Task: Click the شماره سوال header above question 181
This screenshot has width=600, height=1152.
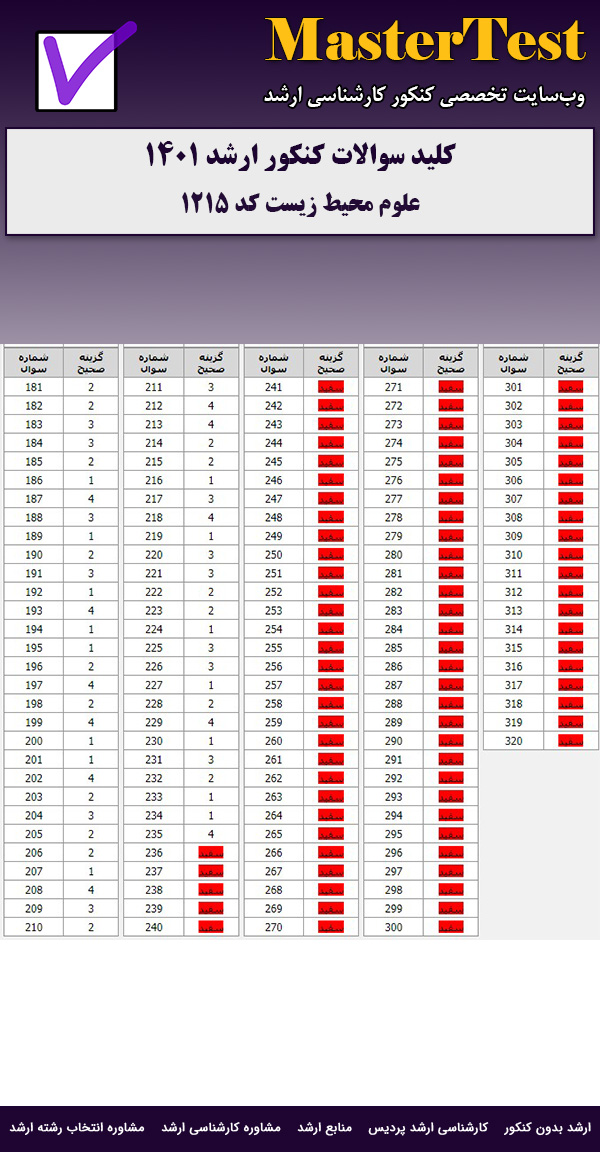Action: [x=34, y=361]
